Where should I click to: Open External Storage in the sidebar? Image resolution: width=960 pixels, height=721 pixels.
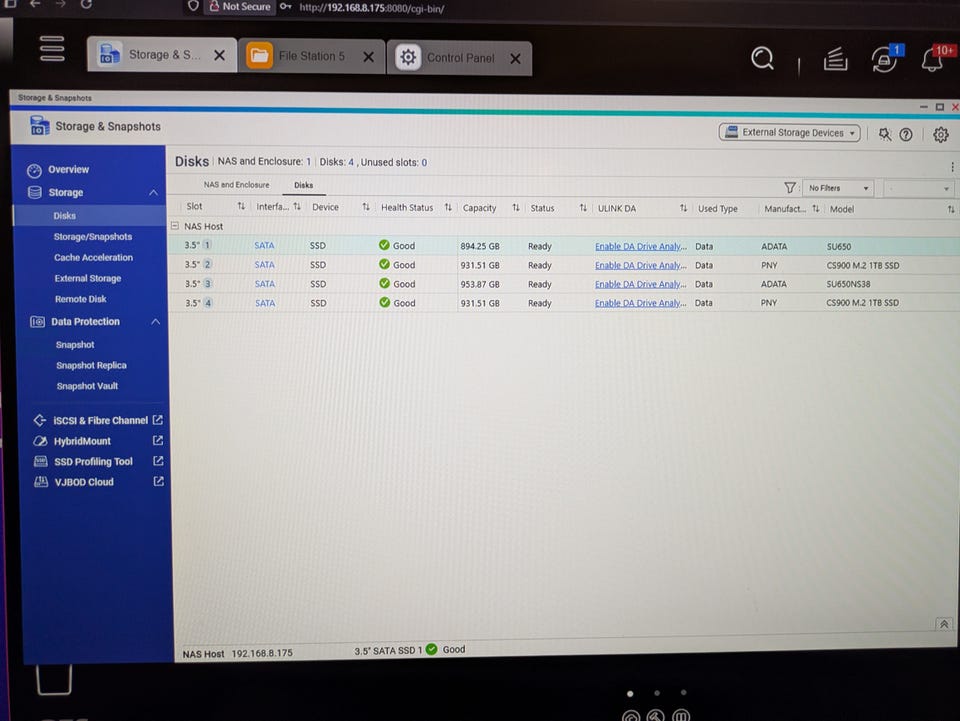click(89, 278)
